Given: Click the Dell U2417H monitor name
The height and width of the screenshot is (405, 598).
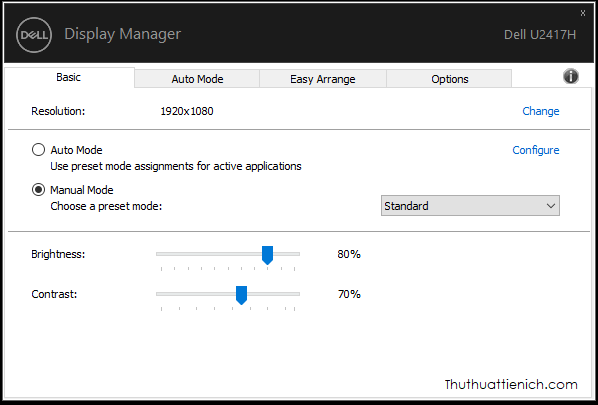Looking at the screenshot, I should 540,35.
